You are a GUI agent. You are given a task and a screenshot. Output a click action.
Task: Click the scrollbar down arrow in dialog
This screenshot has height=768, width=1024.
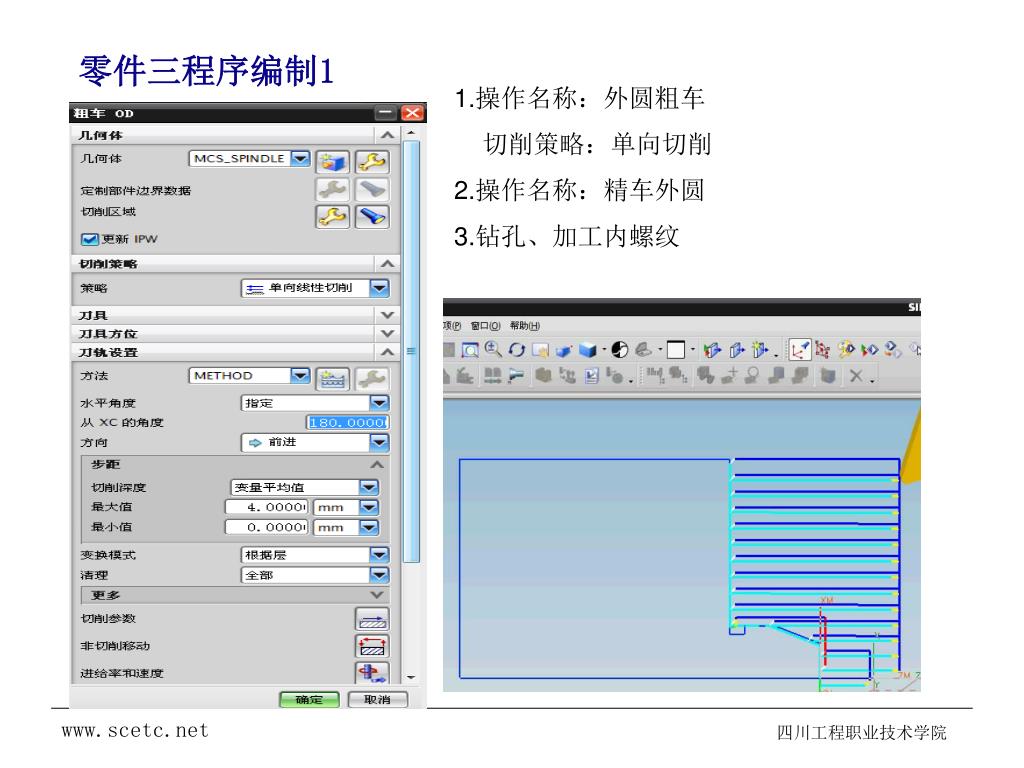tap(411, 677)
